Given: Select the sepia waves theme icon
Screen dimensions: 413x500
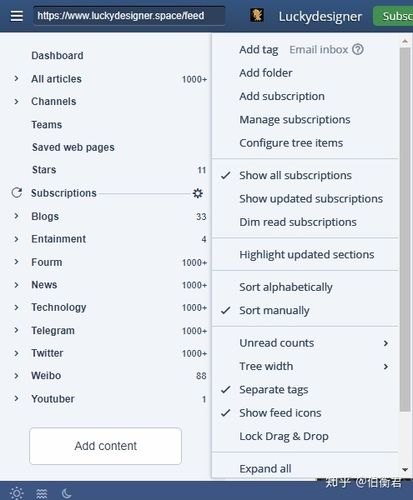Looking at the screenshot, I should tap(42, 493).
